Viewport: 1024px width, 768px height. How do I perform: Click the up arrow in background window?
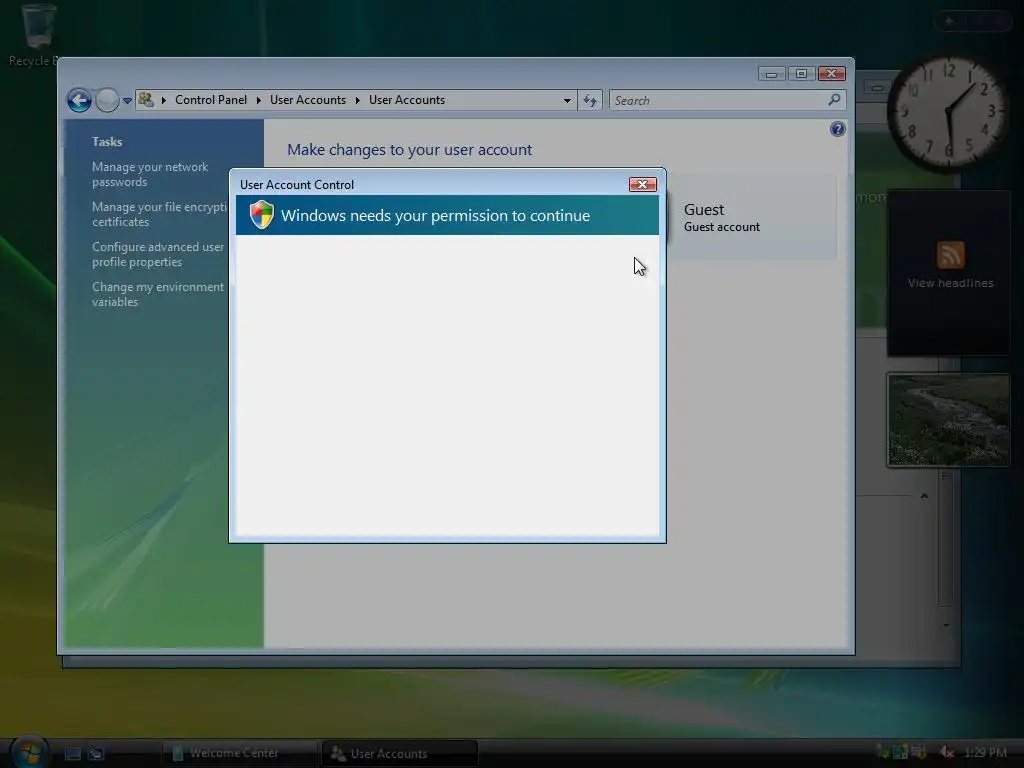[924, 496]
